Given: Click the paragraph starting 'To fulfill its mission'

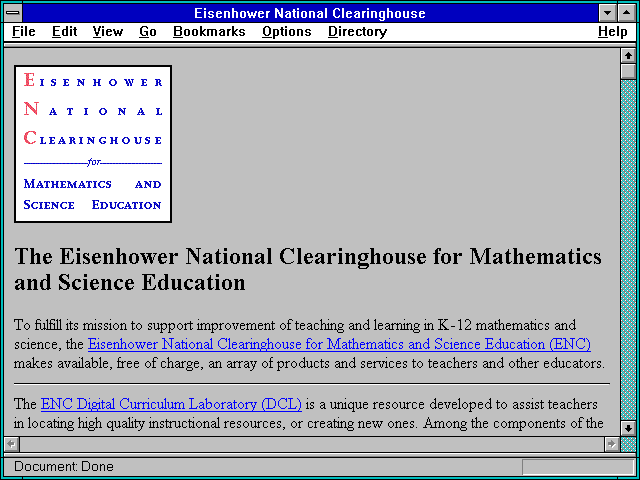Looking at the screenshot, I should pos(309,344).
